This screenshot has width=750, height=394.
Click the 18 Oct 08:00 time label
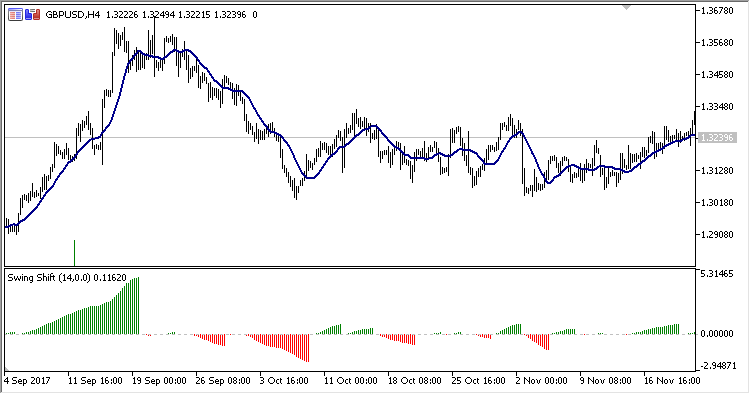tap(415, 381)
